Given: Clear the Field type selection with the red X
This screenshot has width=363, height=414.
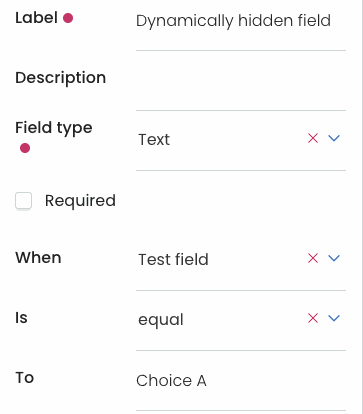Looking at the screenshot, I should [x=313, y=138].
